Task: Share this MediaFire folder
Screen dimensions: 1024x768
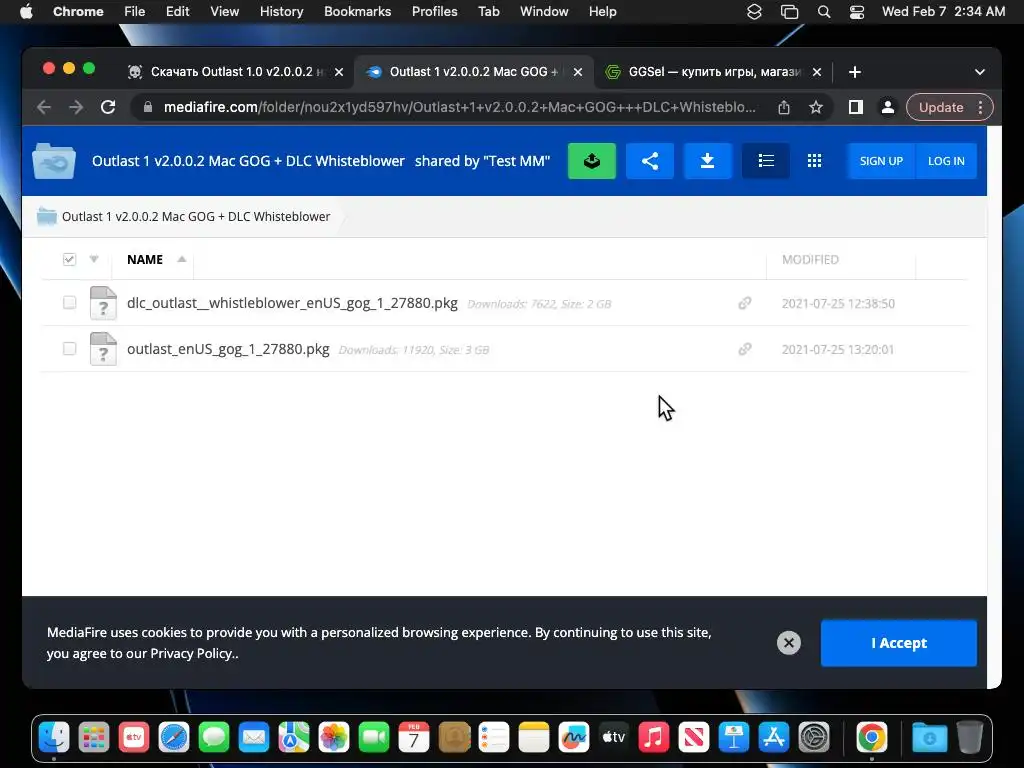Action: 650,161
